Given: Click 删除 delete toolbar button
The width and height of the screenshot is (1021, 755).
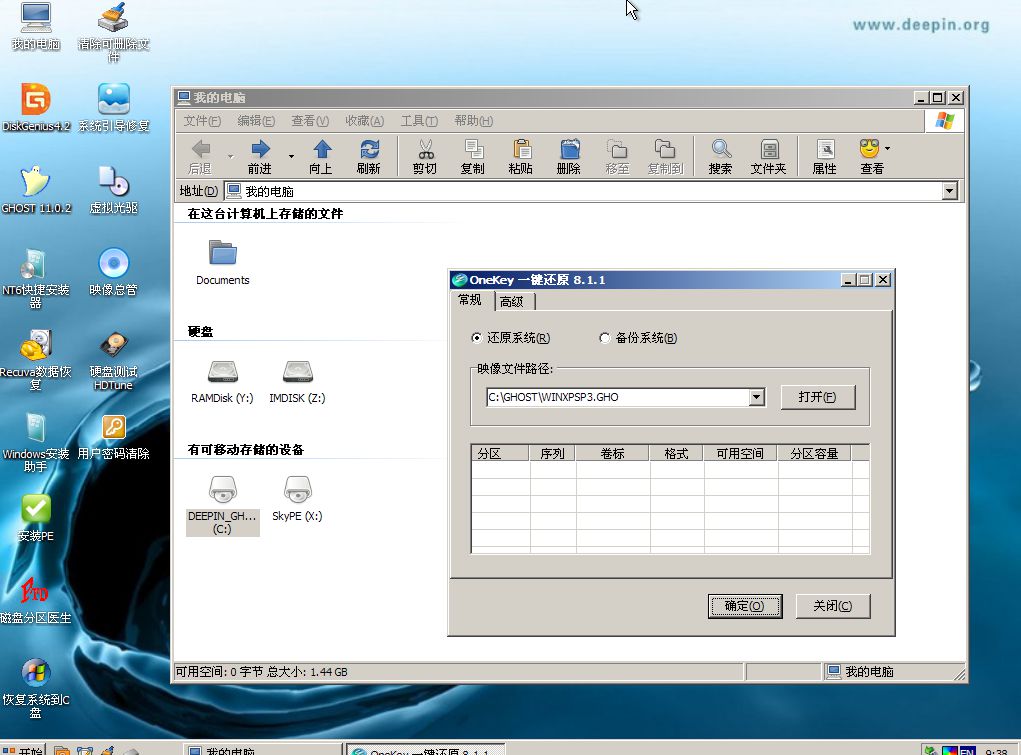Looking at the screenshot, I should 569,157.
